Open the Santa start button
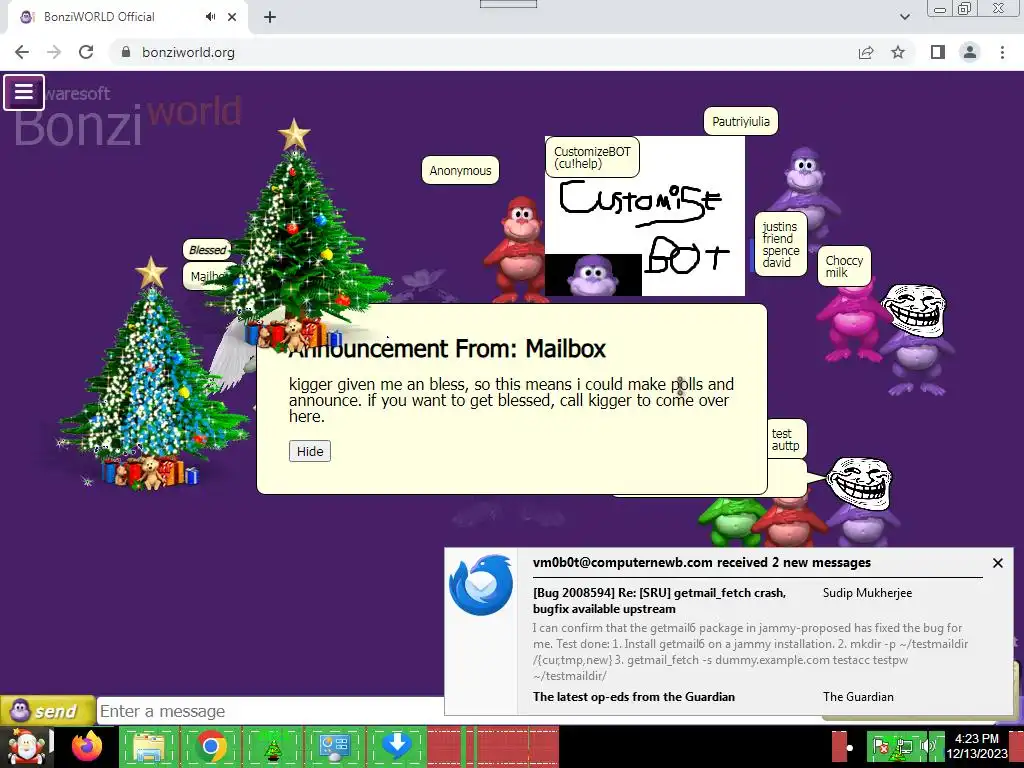Viewport: 1024px width, 768px height. coord(25,748)
